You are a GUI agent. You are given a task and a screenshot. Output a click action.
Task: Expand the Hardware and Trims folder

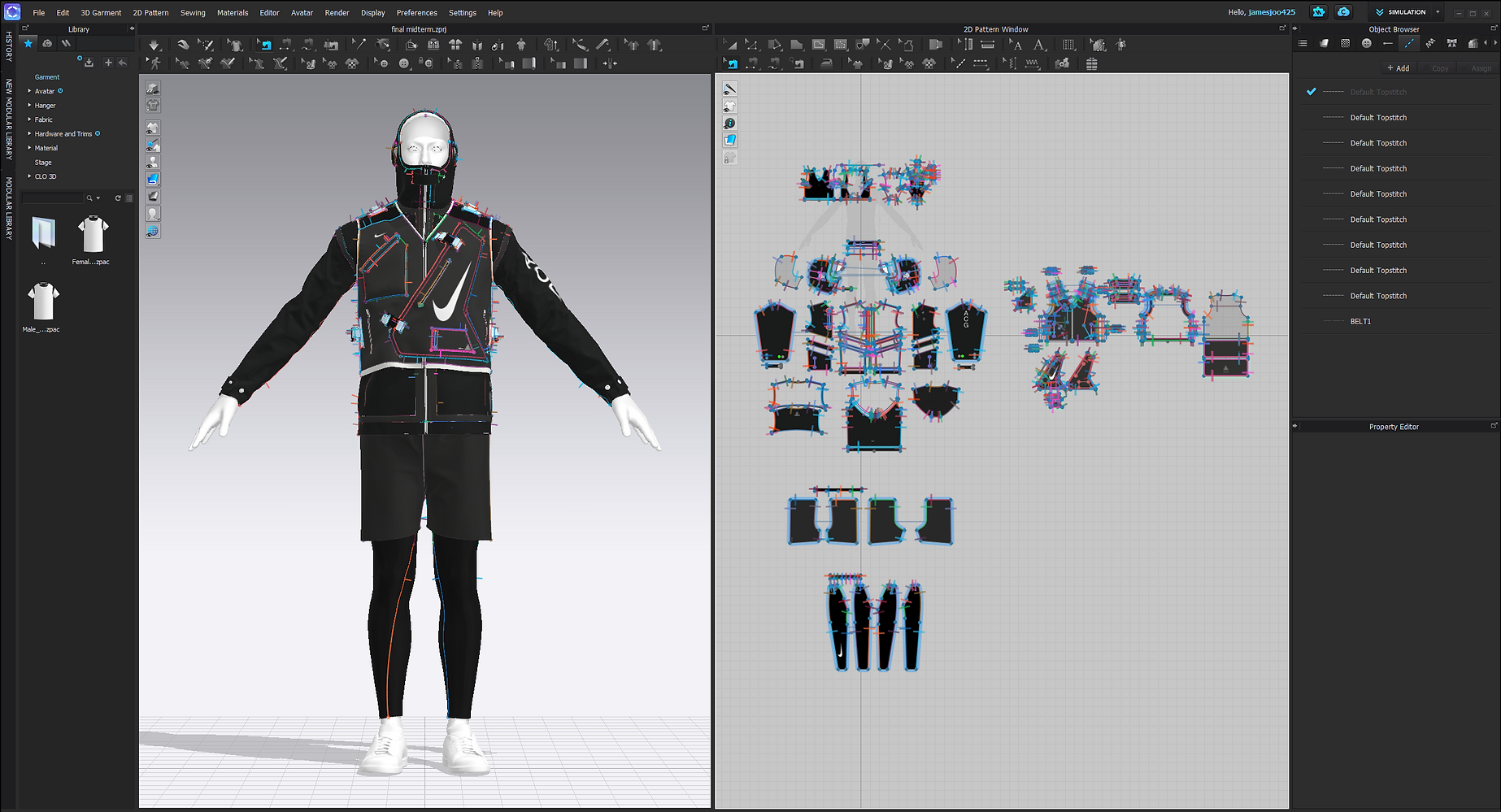[x=29, y=133]
